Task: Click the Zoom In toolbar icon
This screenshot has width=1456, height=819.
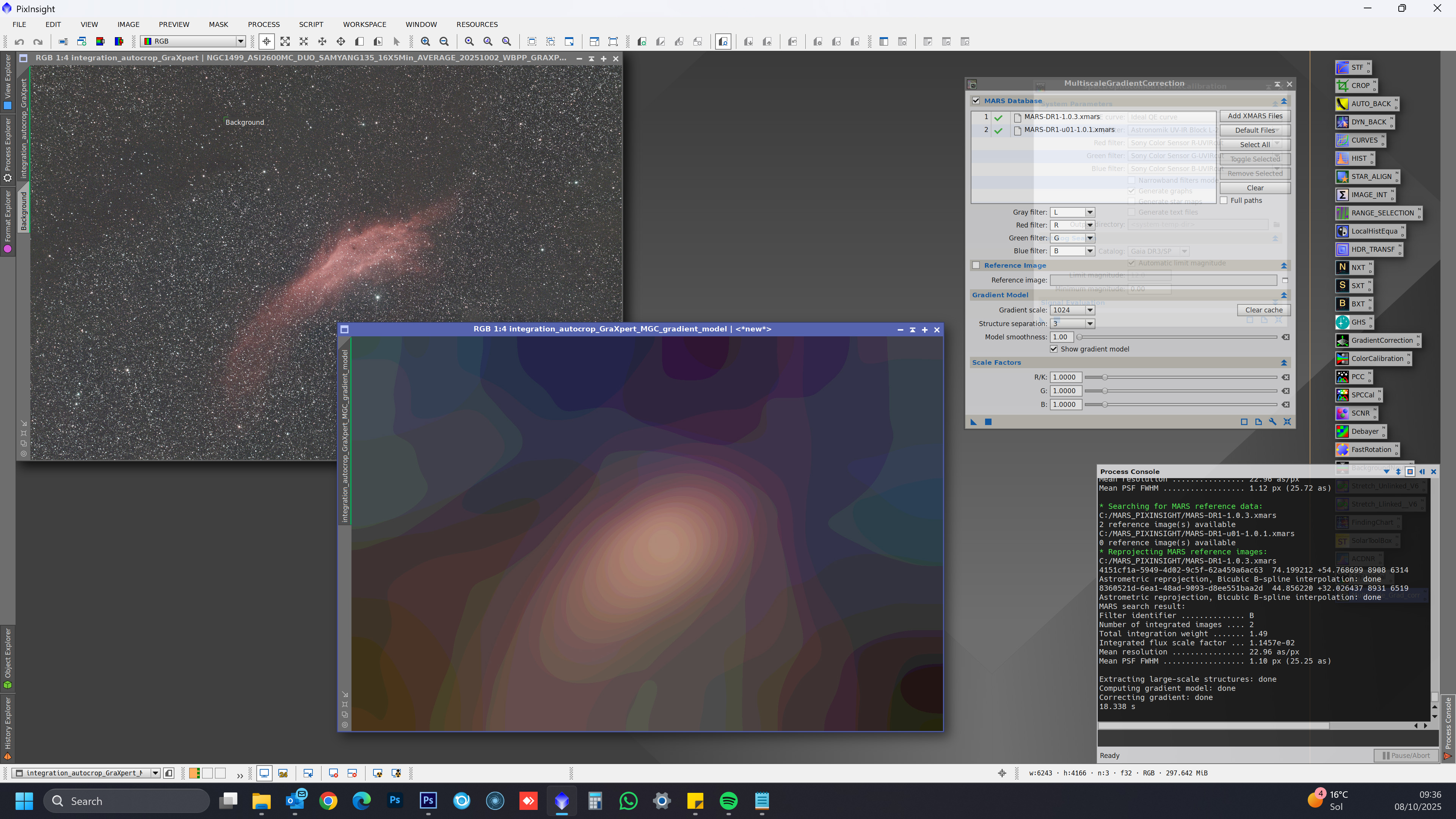Action: 425,41
